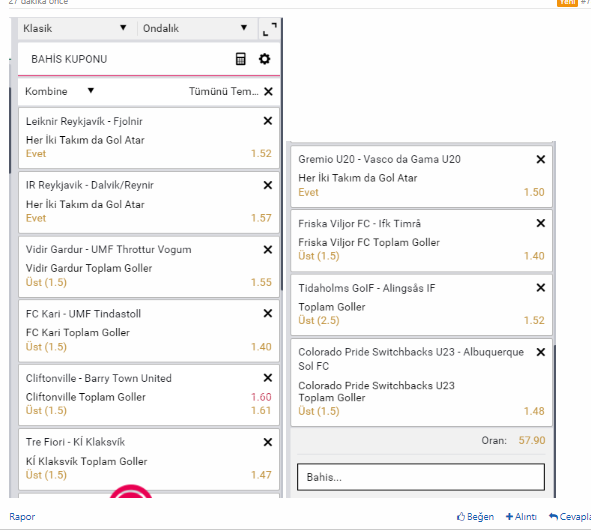Click the old odds value 1.60

[261, 397]
